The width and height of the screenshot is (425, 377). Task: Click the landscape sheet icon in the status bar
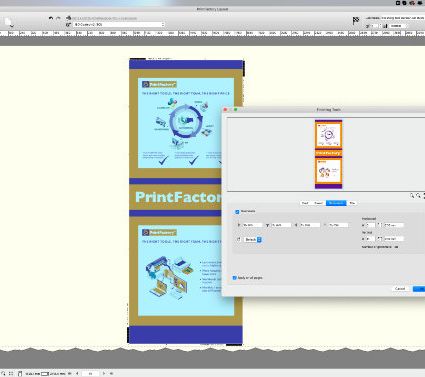pyautogui.click(x=45, y=374)
